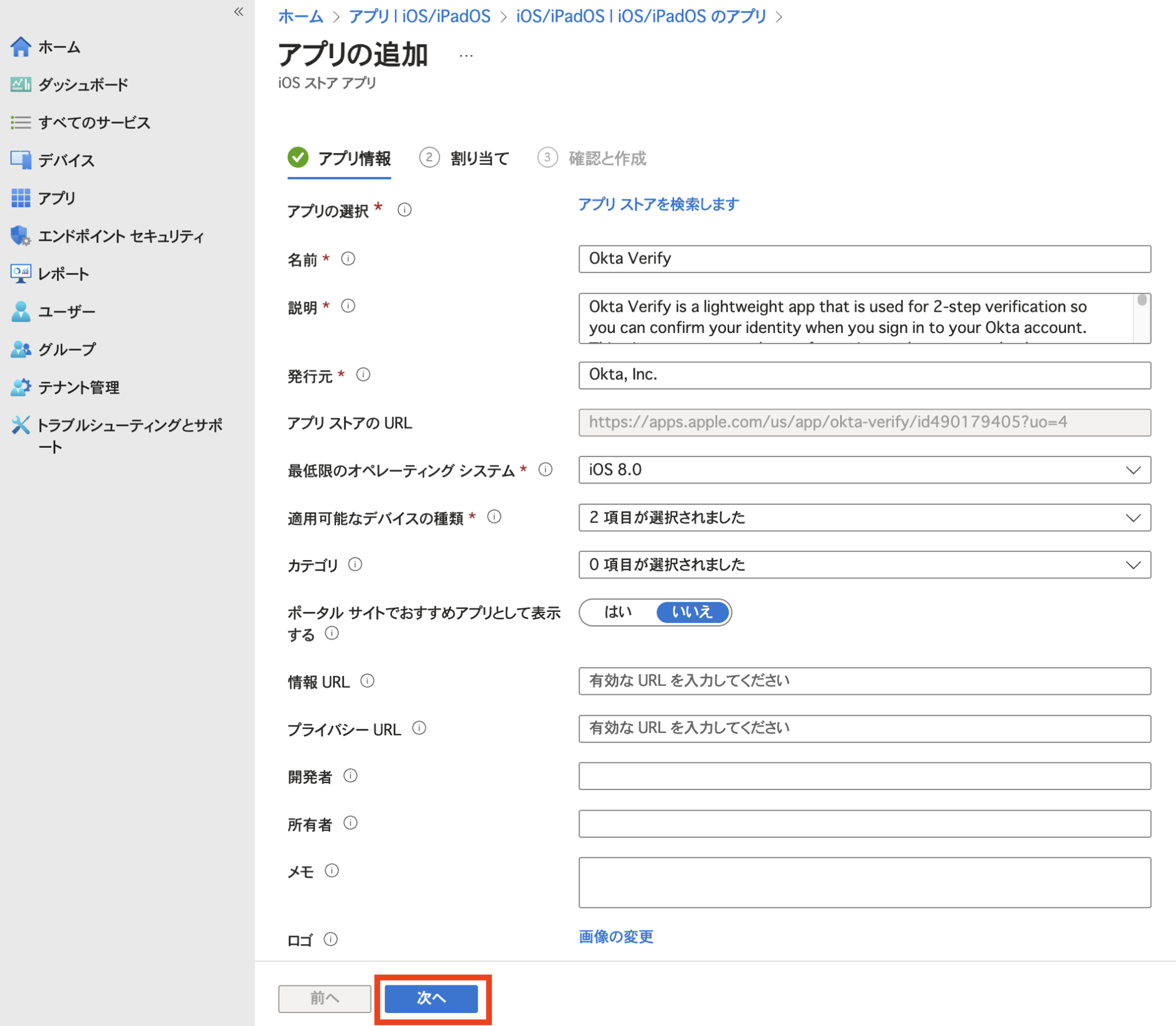Click info icon next to ロゴ

point(331,939)
